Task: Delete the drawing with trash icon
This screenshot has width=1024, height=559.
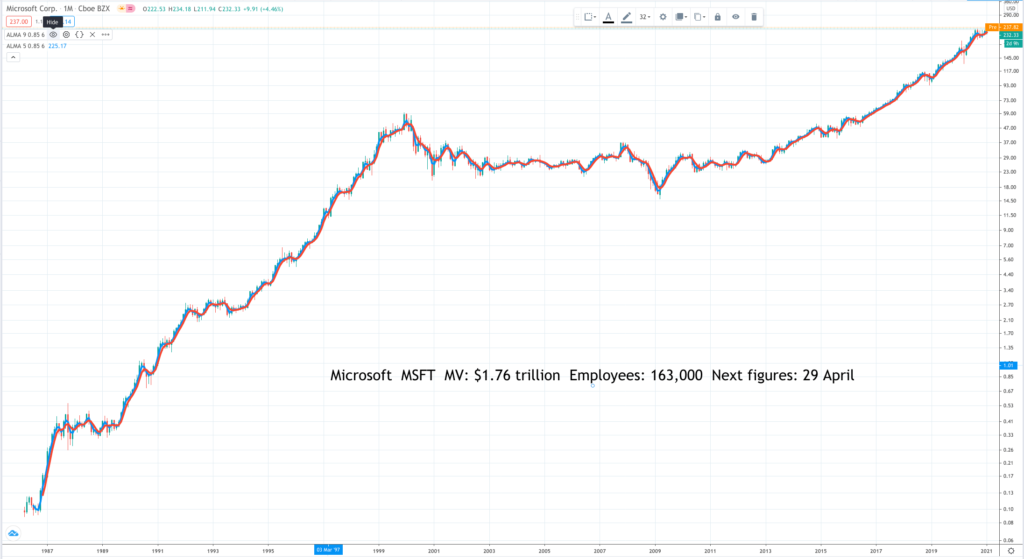Action: click(754, 17)
